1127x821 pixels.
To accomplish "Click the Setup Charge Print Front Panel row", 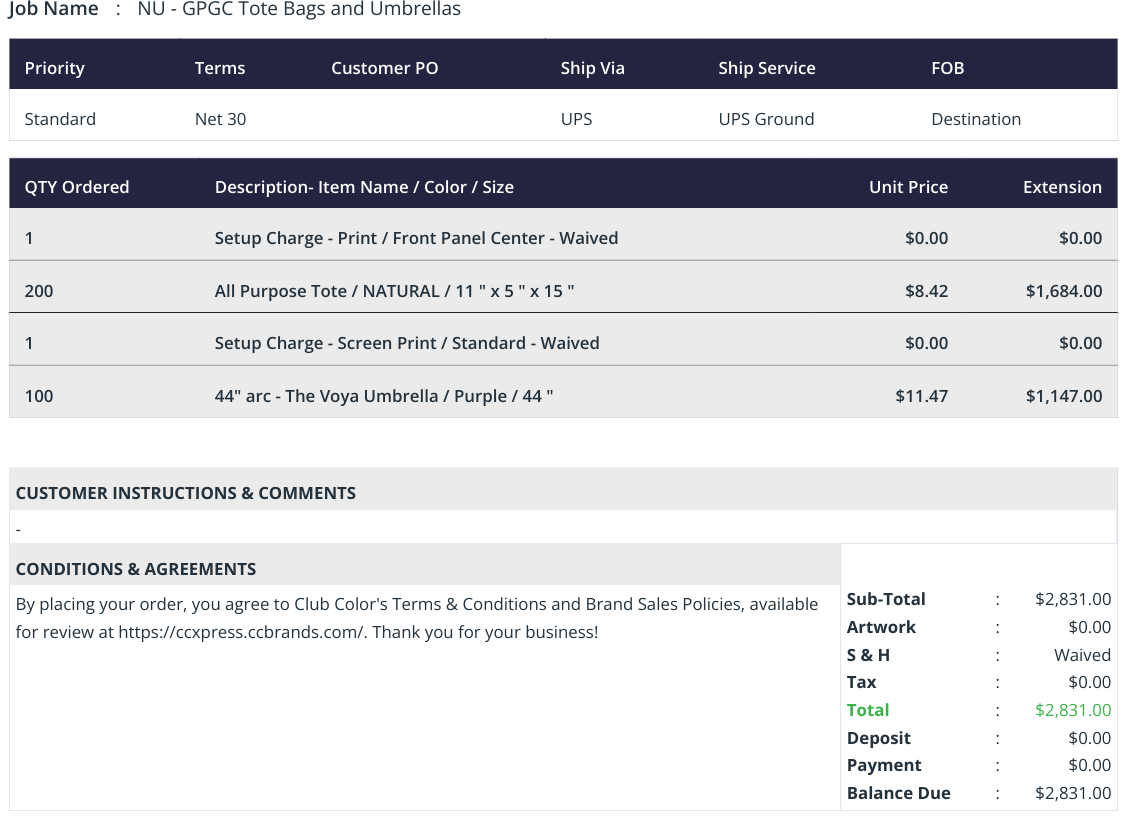I will [564, 238].
